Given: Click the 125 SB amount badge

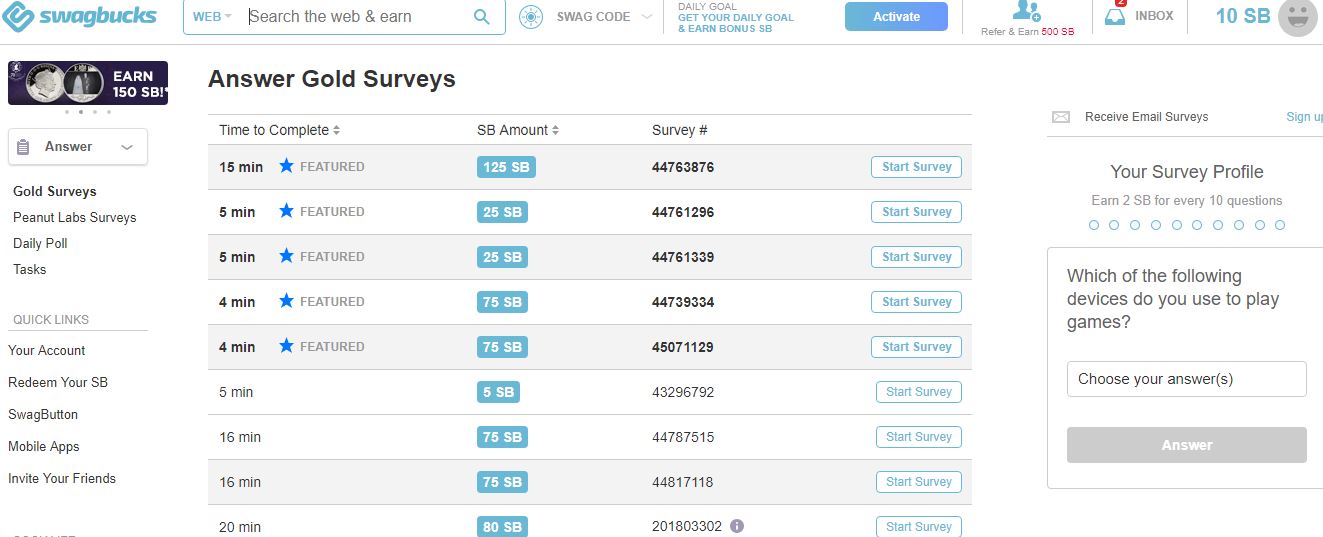Looking at the screenshot, I should [506, 167].
